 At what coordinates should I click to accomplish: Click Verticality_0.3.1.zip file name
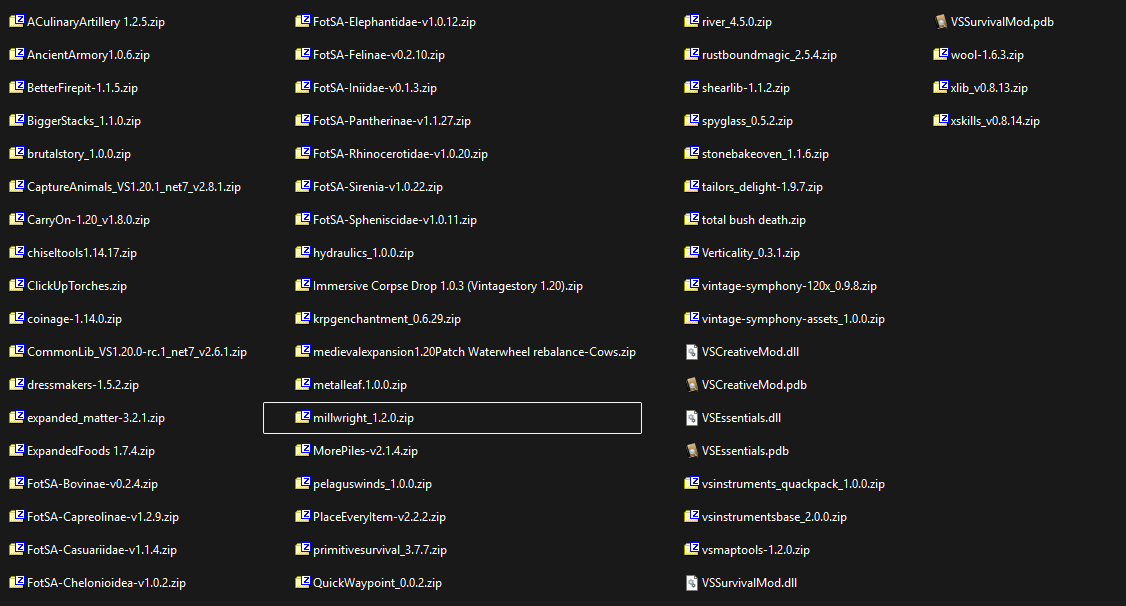[x=751, y=253]
